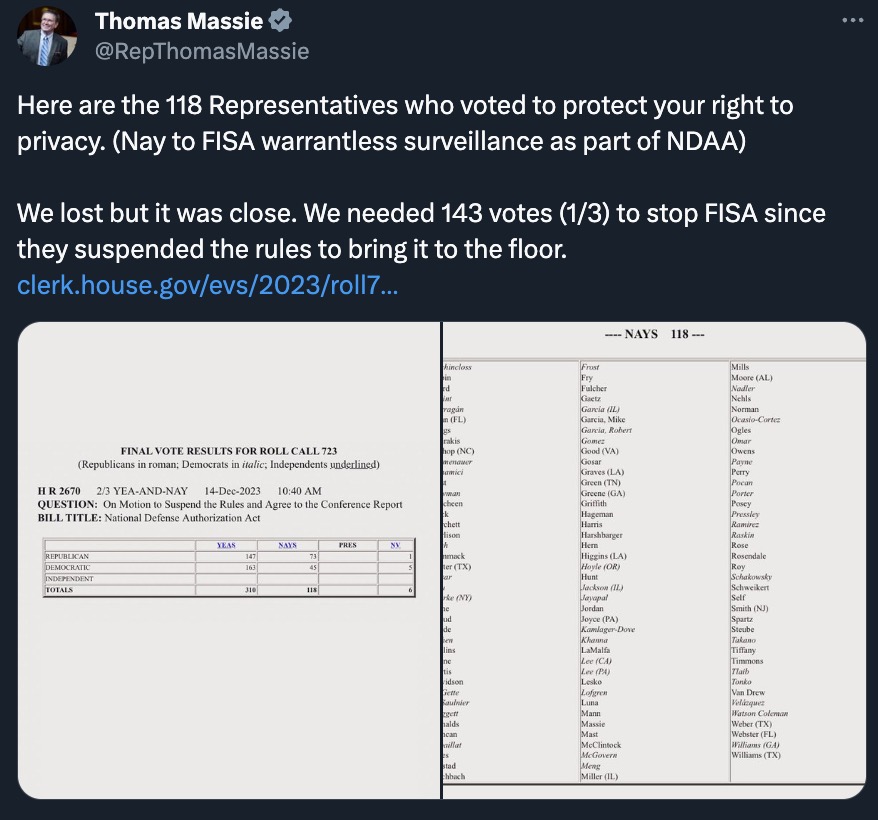Click the name Gaetz in nays list
The image size is (878, 820).
[x=591, y=398]
